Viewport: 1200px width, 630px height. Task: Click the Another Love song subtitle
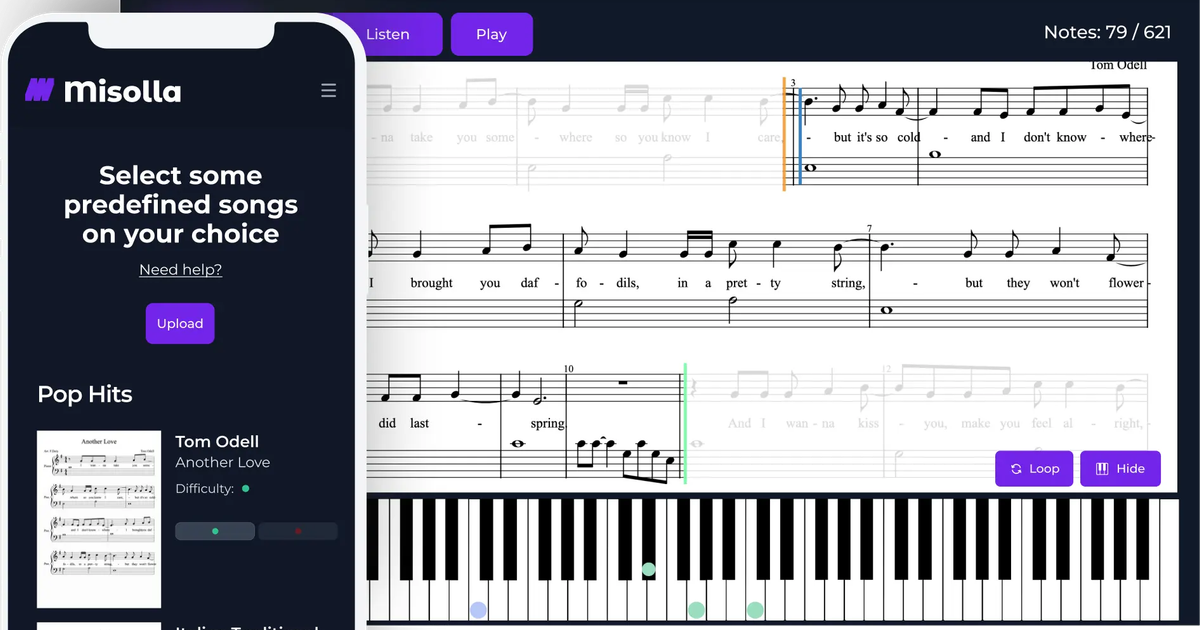pyautogui.click(x=222, y=462)
